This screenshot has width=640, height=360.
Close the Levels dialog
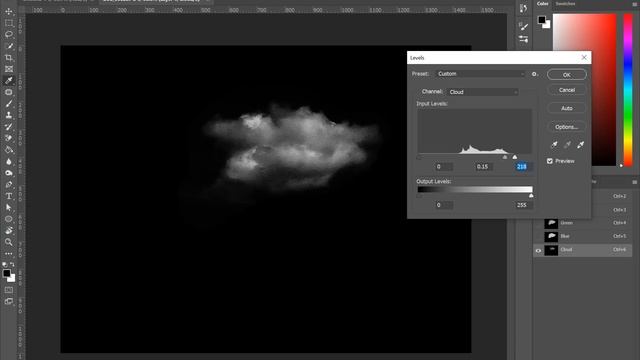(x=584, y=58)
